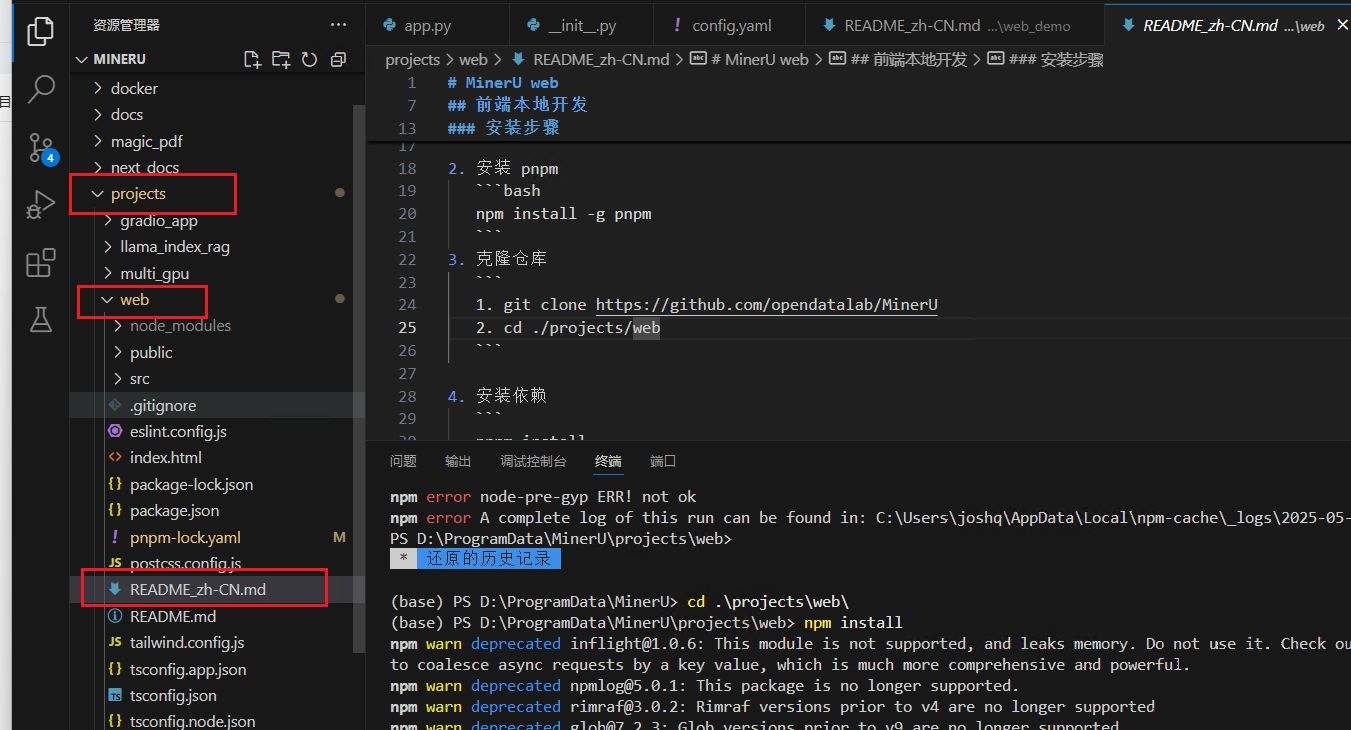Click the New Folder icon in explorer header
Screen dimensions: 1351x730
click(x=281, y=60)
